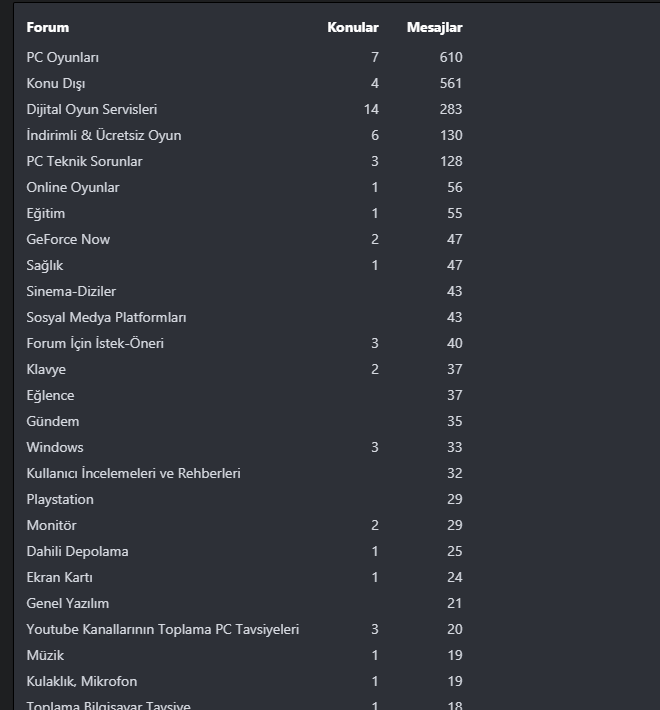Click the Forum column header
660x710 pixels.
tap(47, 27)
